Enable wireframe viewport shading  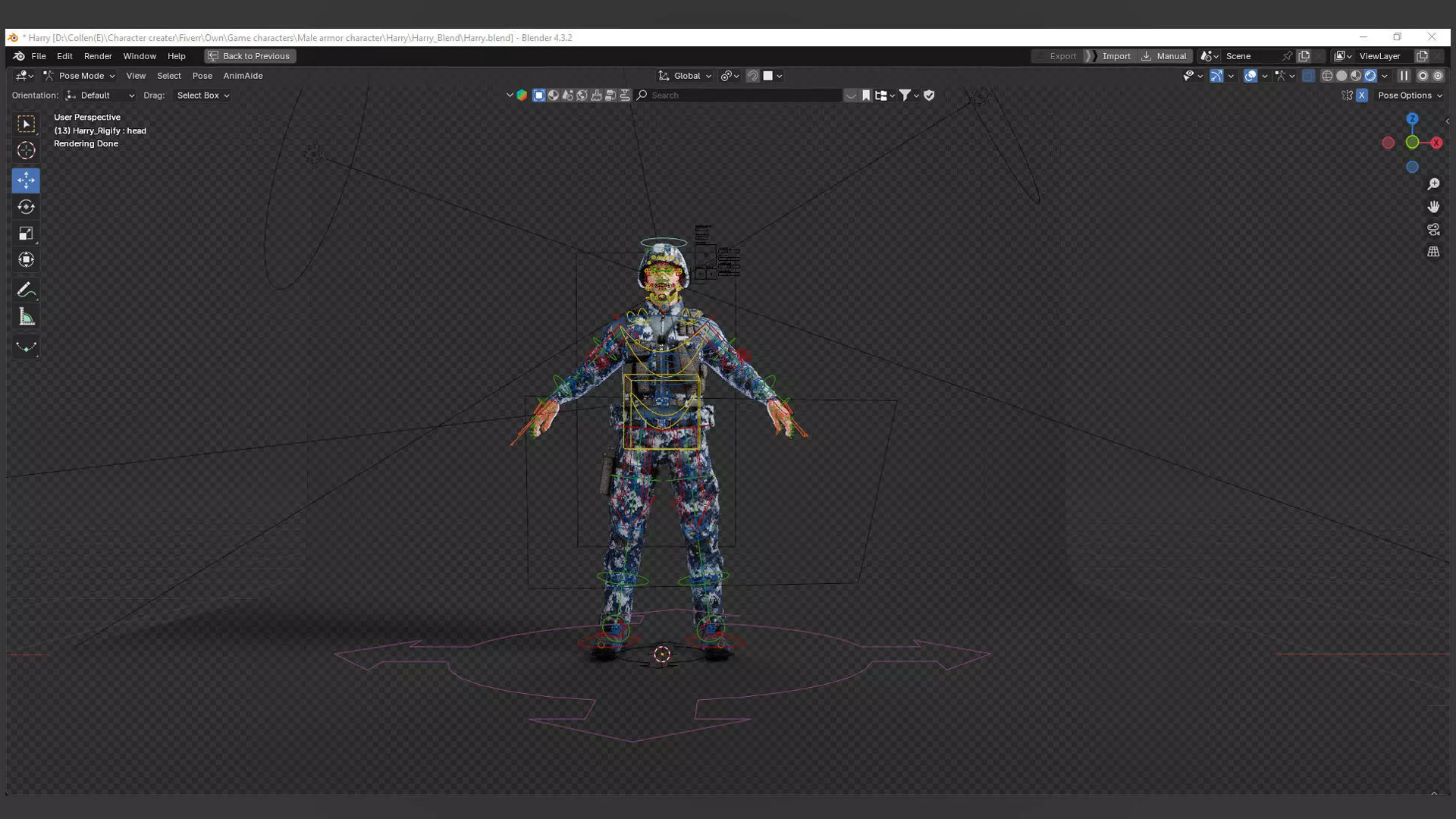(1327, 76)
